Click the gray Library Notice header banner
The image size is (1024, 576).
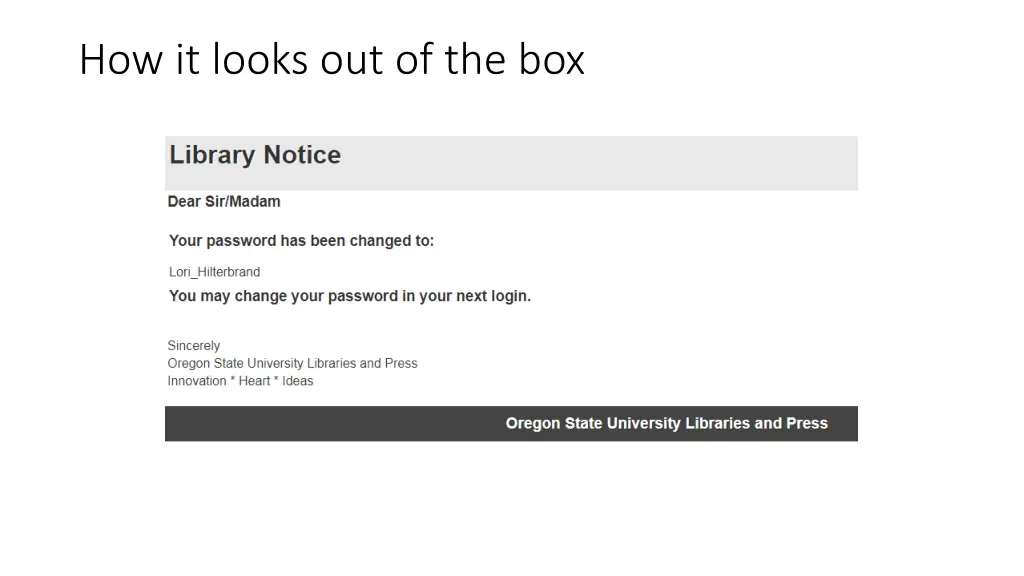pos(511,163)
